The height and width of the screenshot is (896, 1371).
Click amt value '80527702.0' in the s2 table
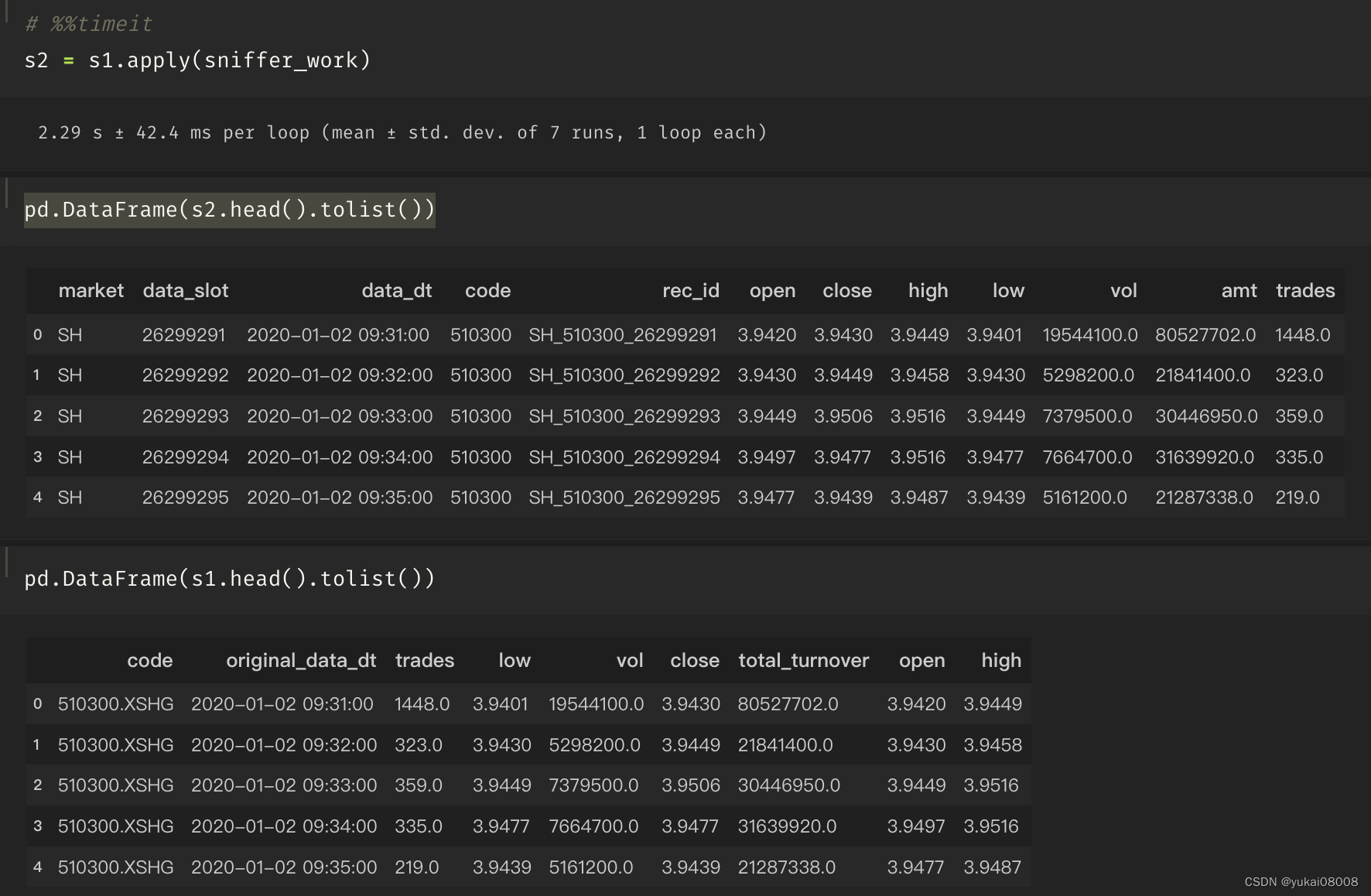(x=1205, y=335)
